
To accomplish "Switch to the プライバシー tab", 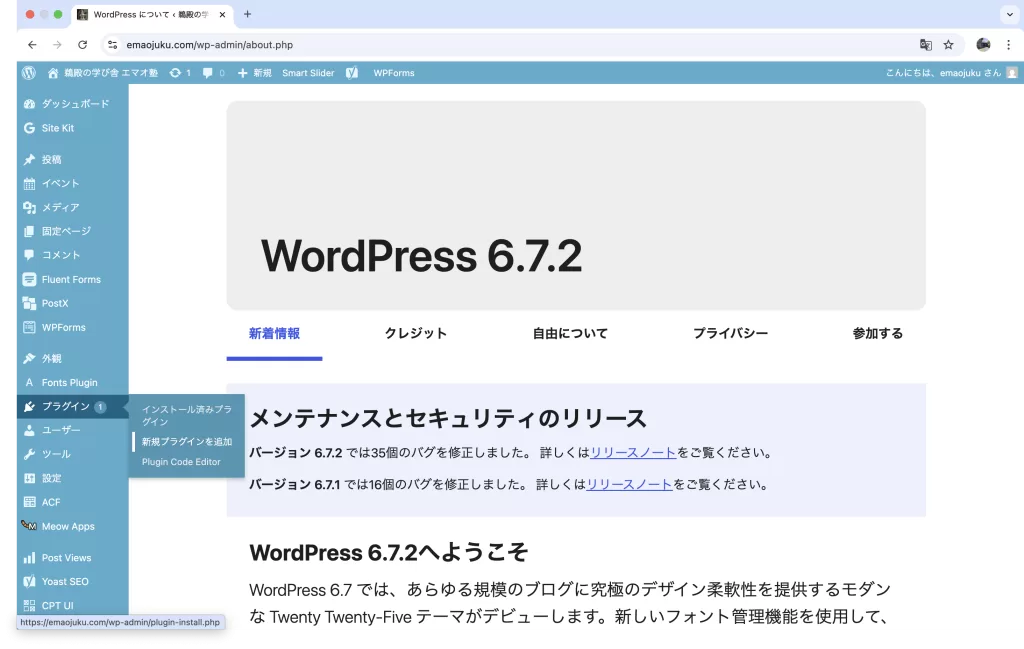I will [x=730, y=334].
